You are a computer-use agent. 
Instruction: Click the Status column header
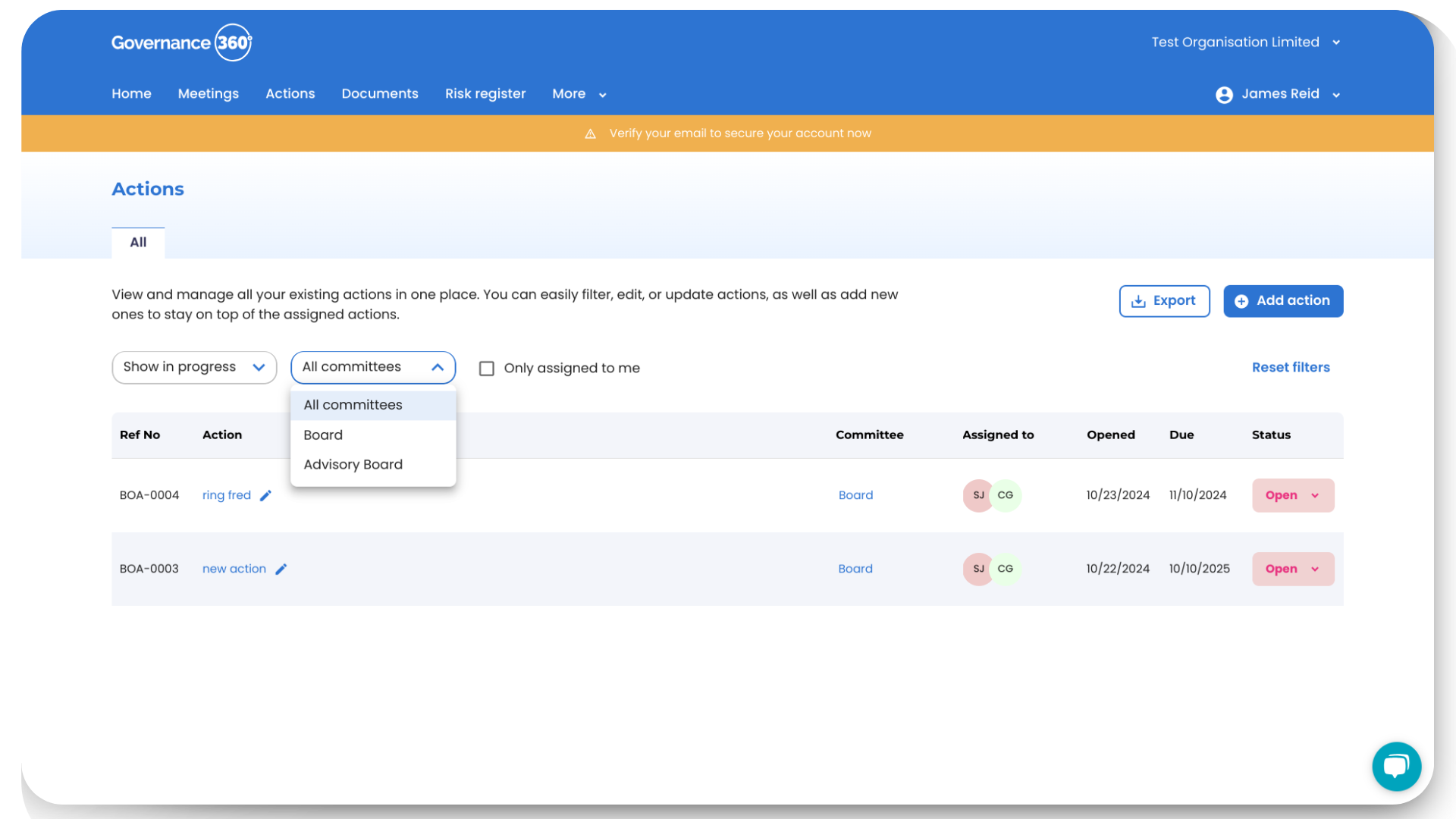tap(1271, 435)
